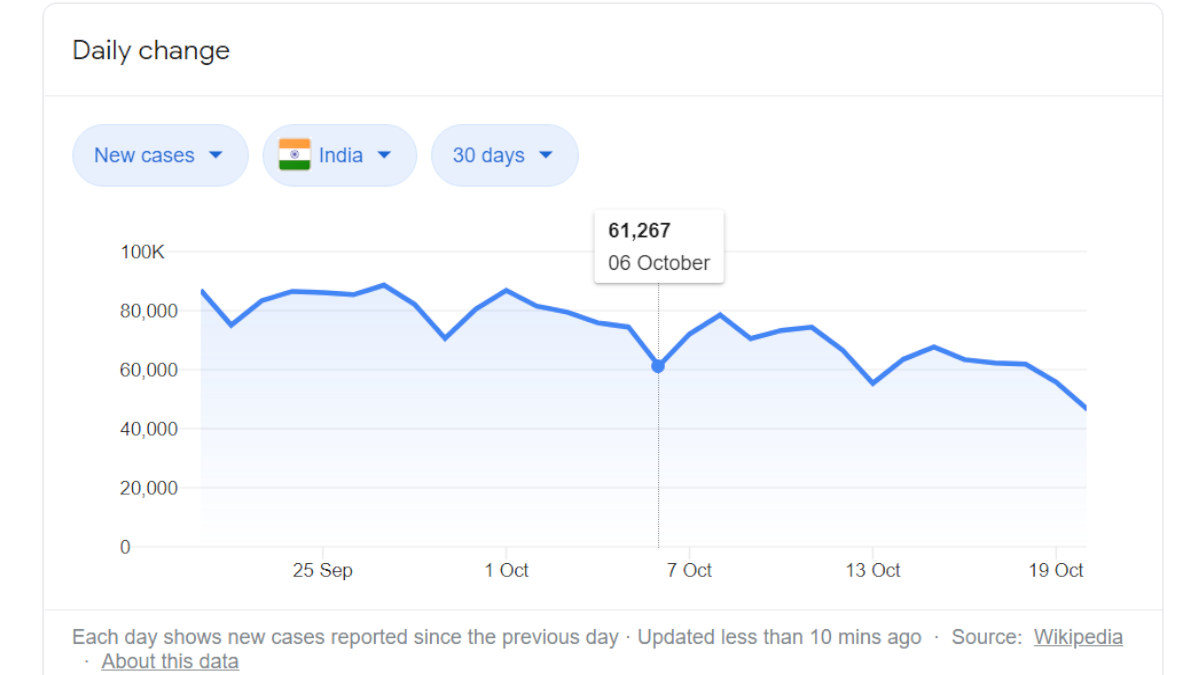Click the 19 Oct axis label
Viewport: 1200px width, 675px height.
click(x=1056, y=570)
